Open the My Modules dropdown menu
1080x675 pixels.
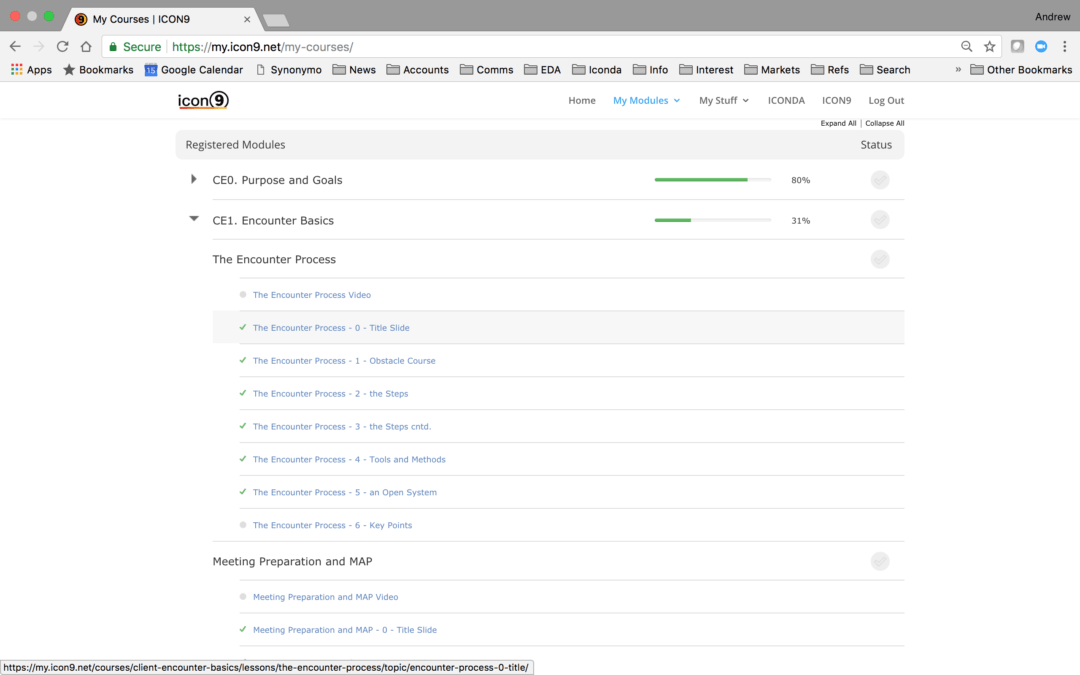click(x=646, y=100)
